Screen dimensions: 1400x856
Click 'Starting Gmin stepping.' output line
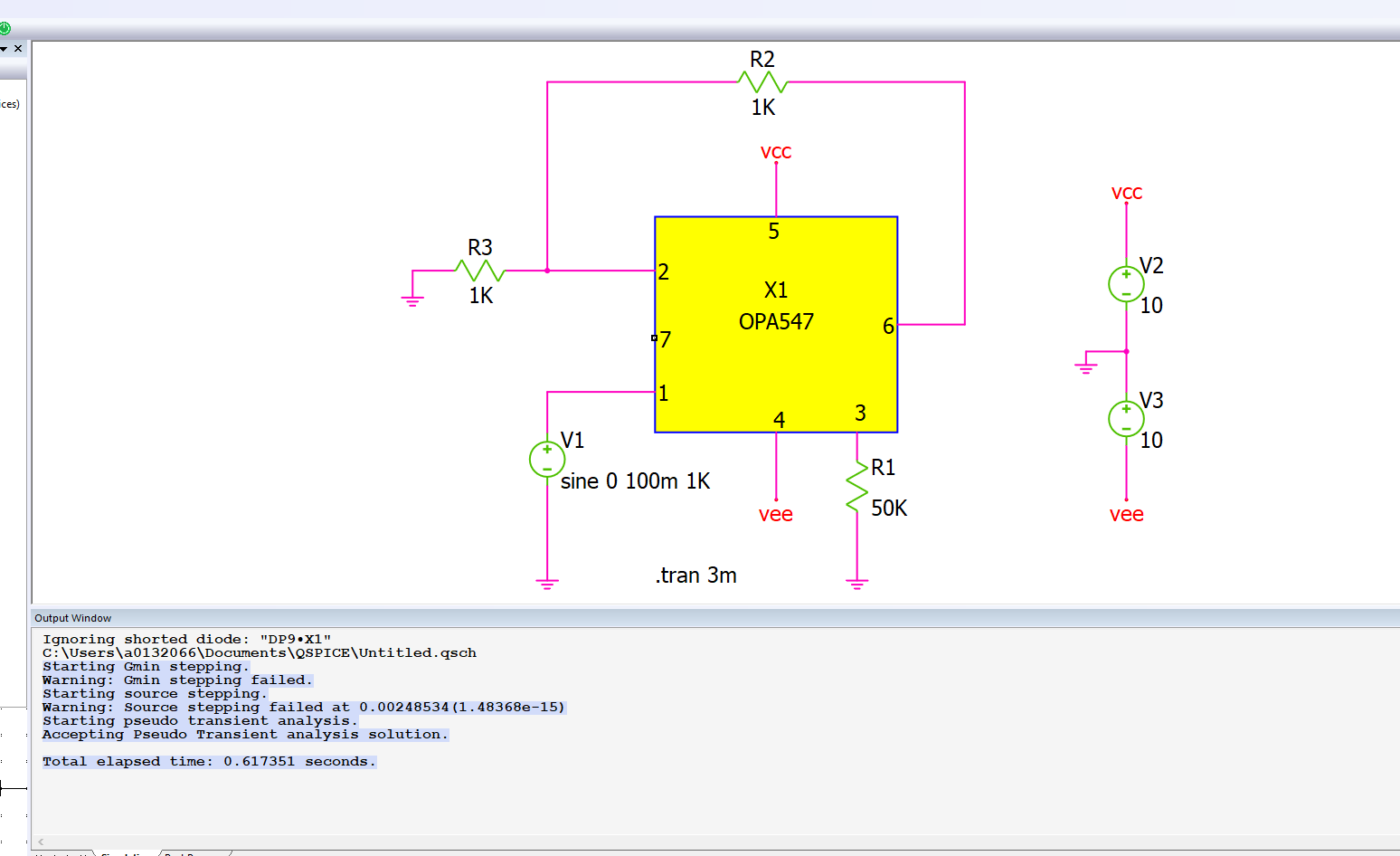[x=146, y=666]
